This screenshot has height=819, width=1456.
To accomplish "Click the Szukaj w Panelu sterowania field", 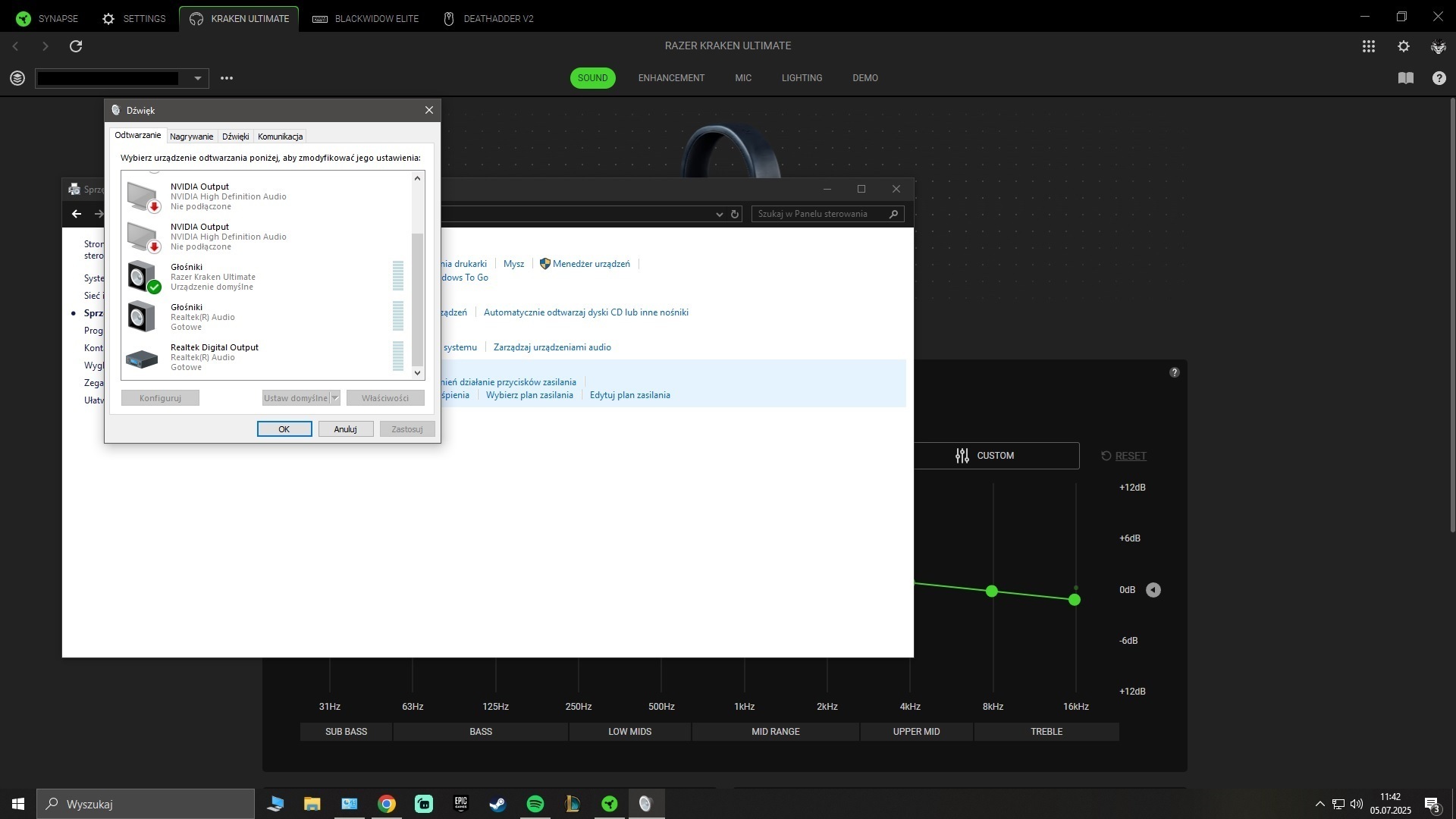I will [827, 214].
